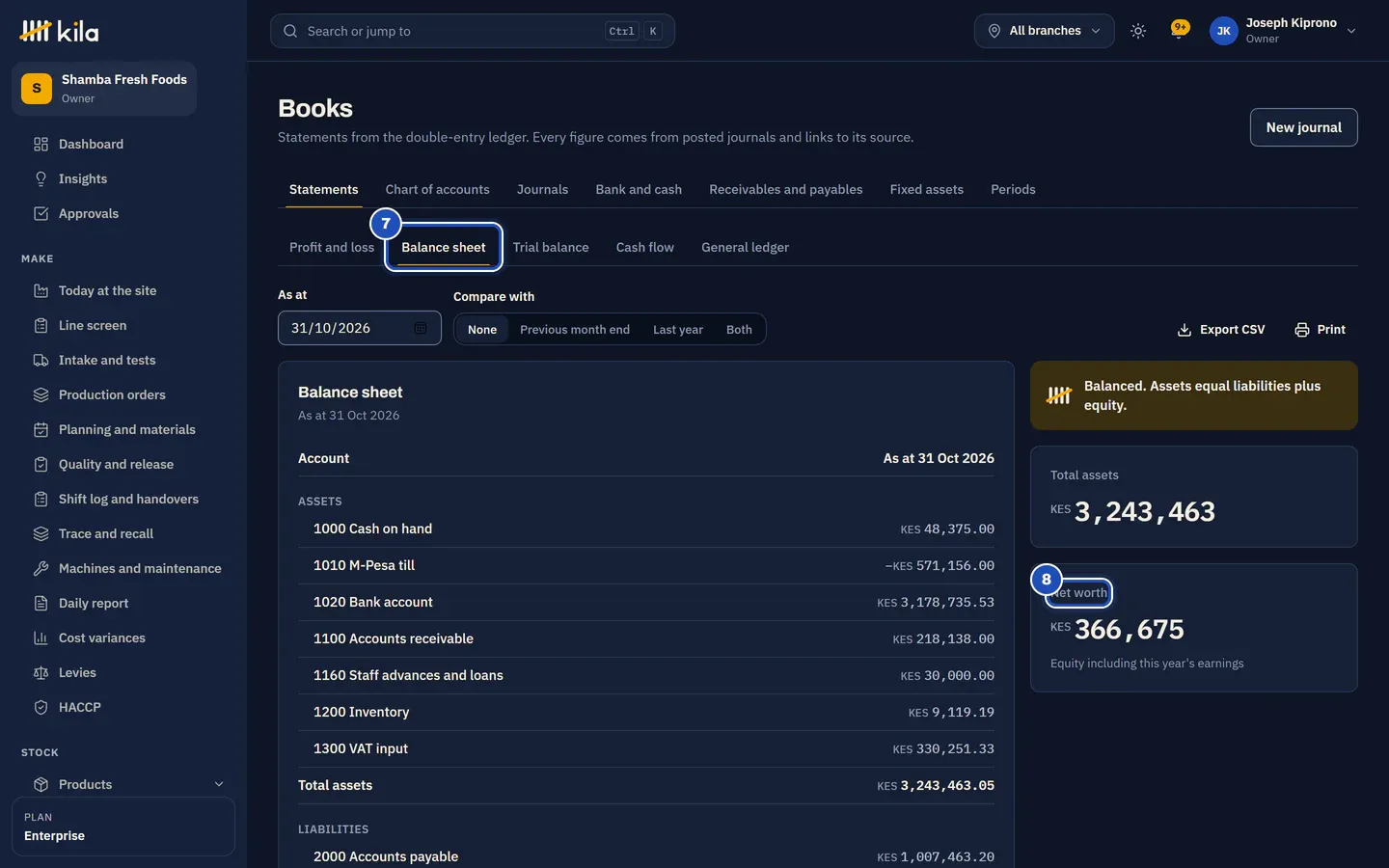The image size is (1389, 868).
Task: Select 'Previous month end' comparison
Action: pos(575,329)
